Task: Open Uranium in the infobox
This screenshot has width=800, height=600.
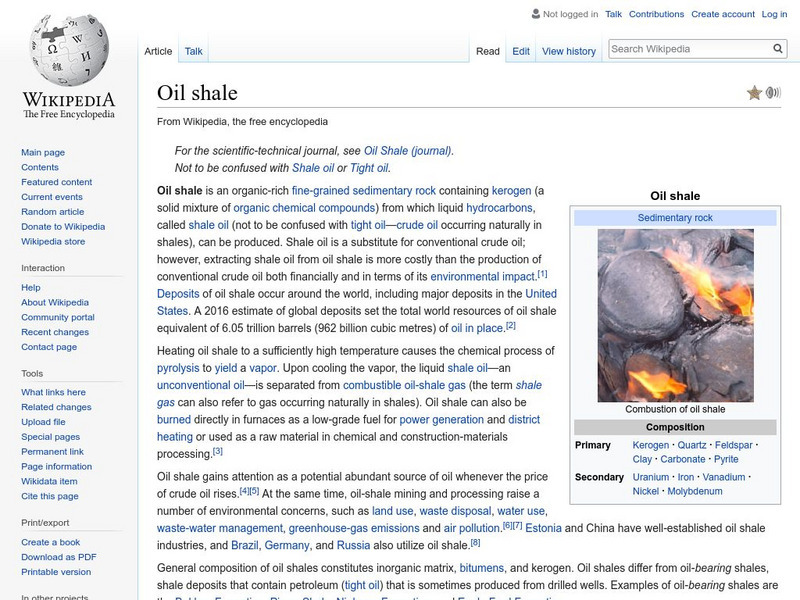Action: (x=651, y=477)
